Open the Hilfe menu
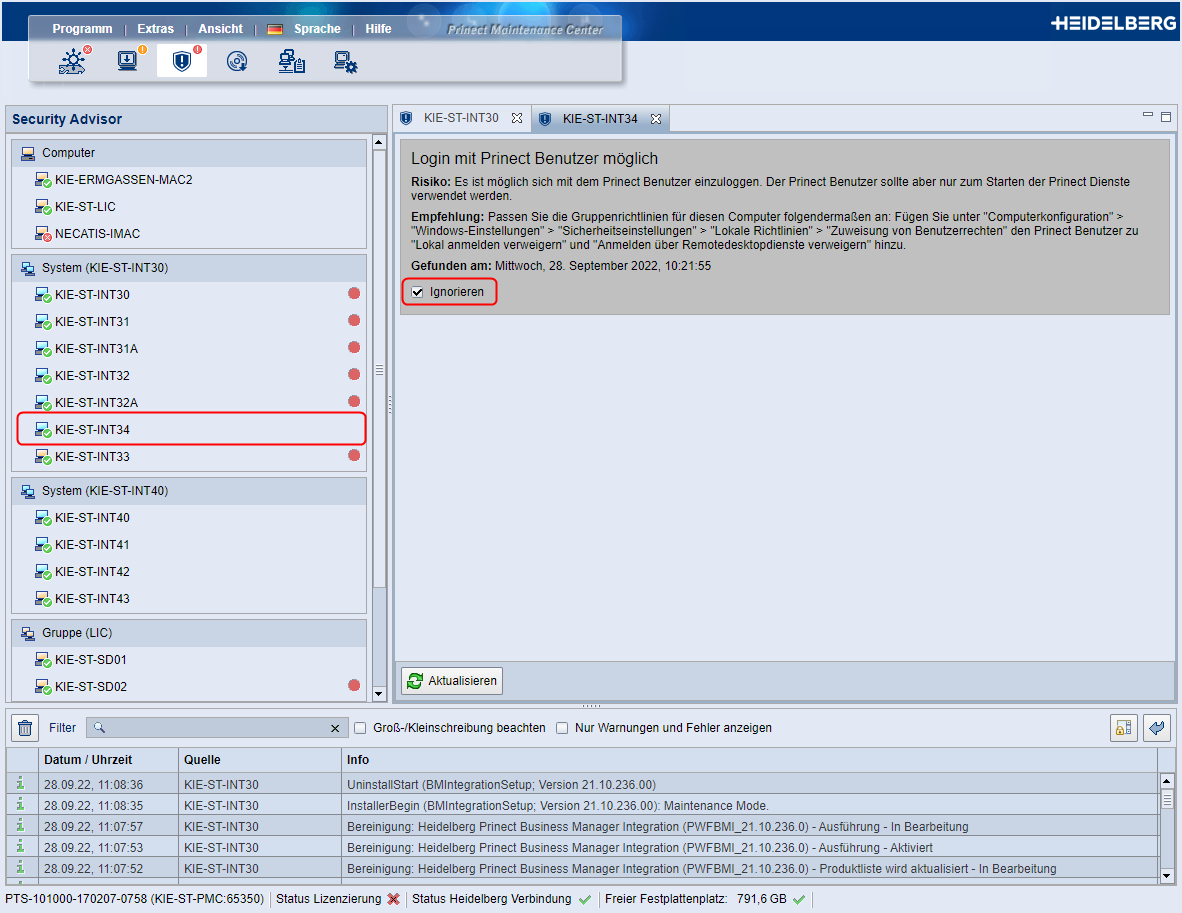The width and height of the screenshot is (1182, 913). coord(378,29)
